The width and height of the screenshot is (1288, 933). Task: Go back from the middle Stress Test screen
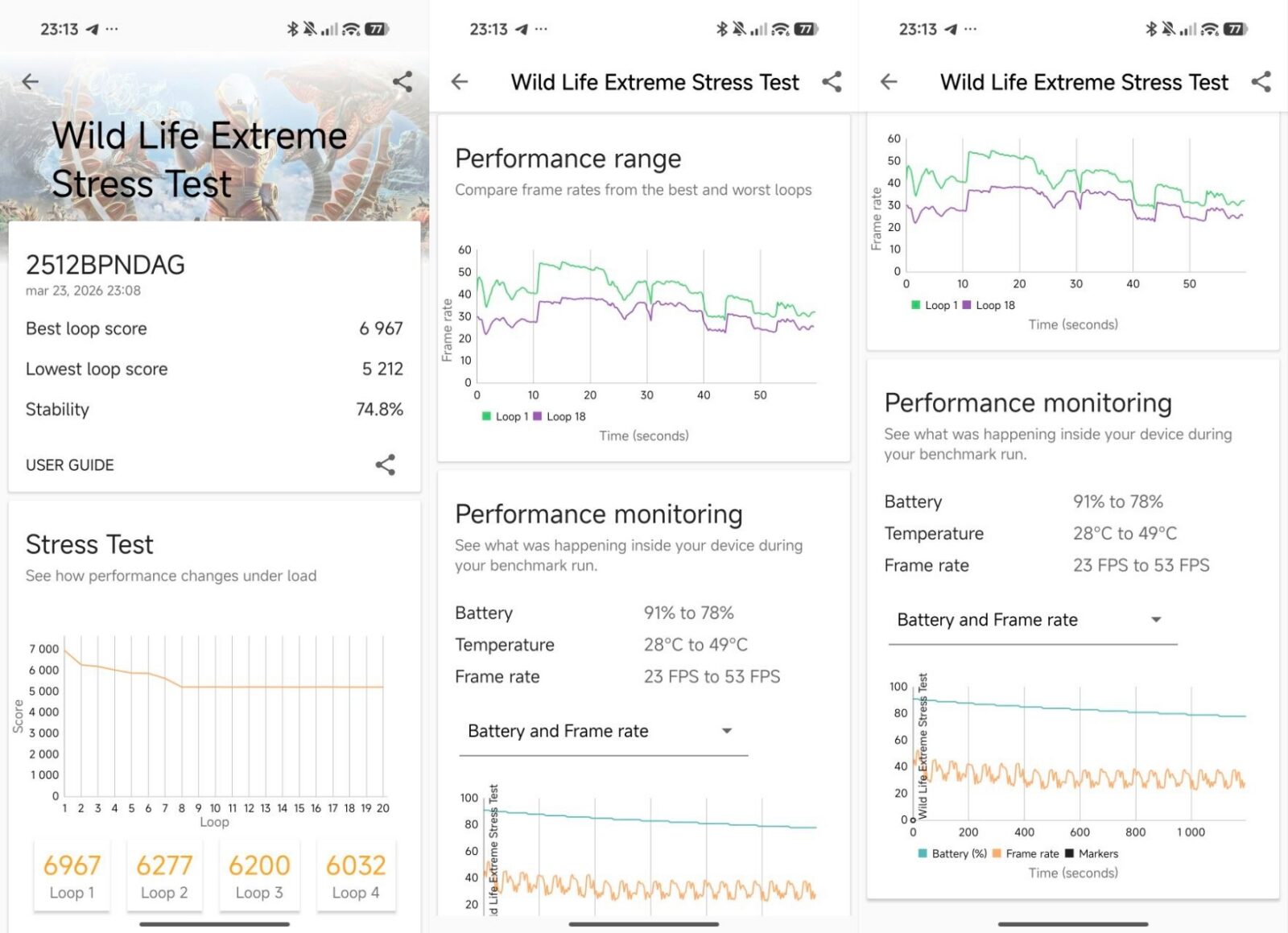pos(460,81)
